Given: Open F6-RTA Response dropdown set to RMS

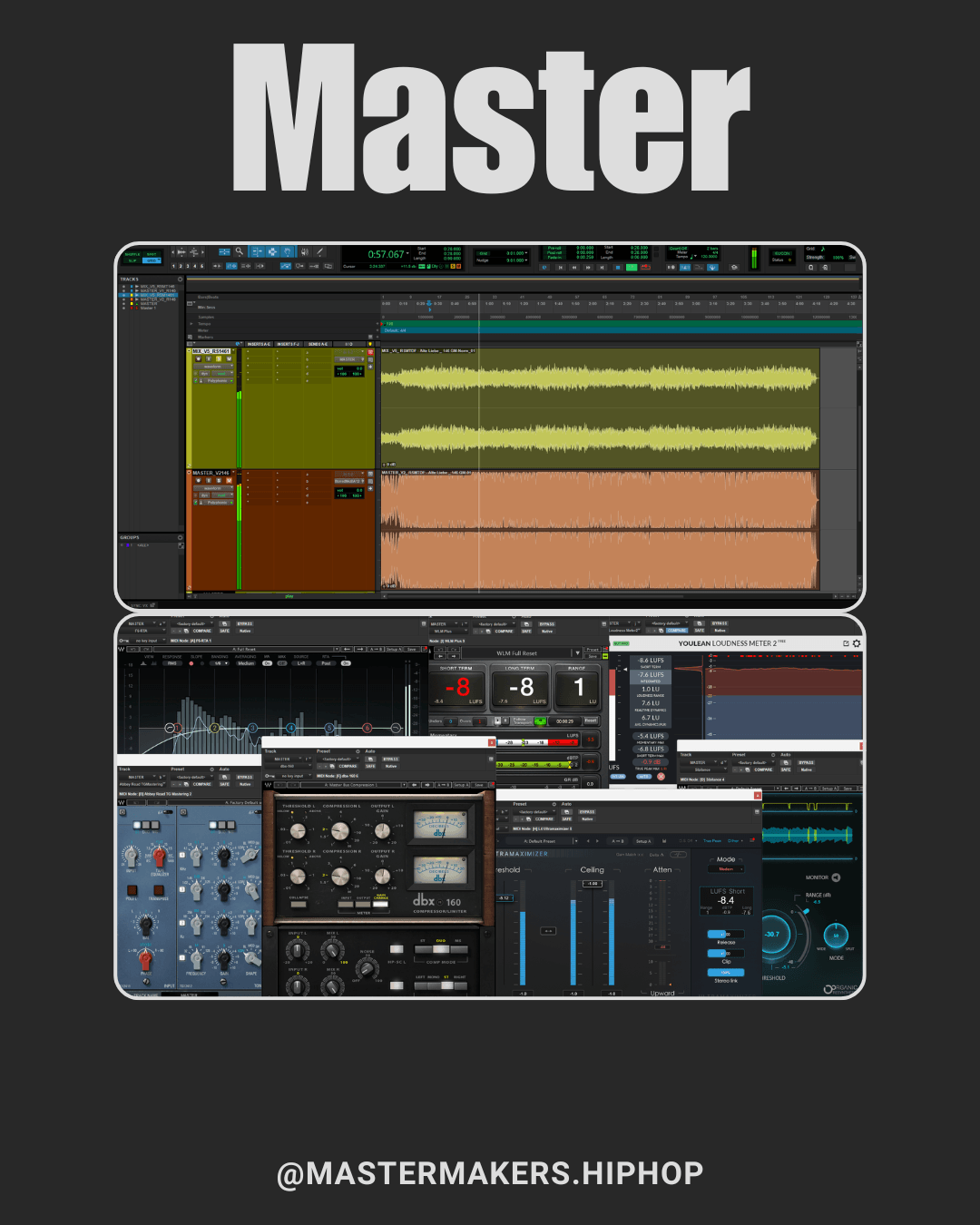Looking at the screenshot, I should pos(172,663).
